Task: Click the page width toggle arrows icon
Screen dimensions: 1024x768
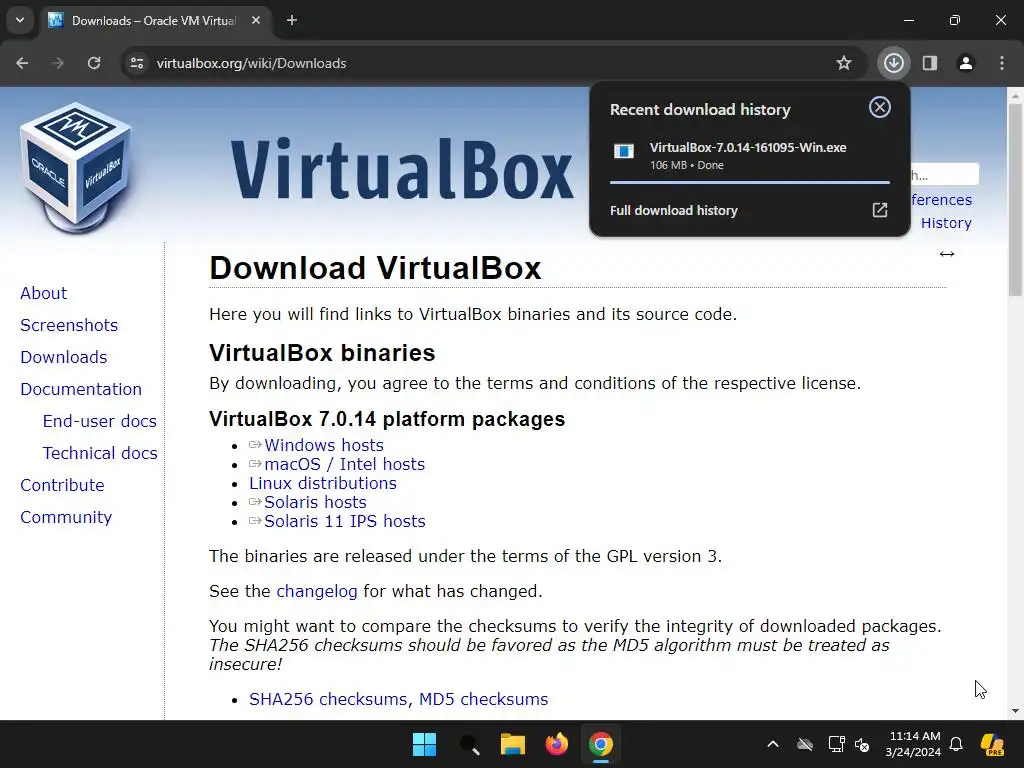Action: point(947,254)
